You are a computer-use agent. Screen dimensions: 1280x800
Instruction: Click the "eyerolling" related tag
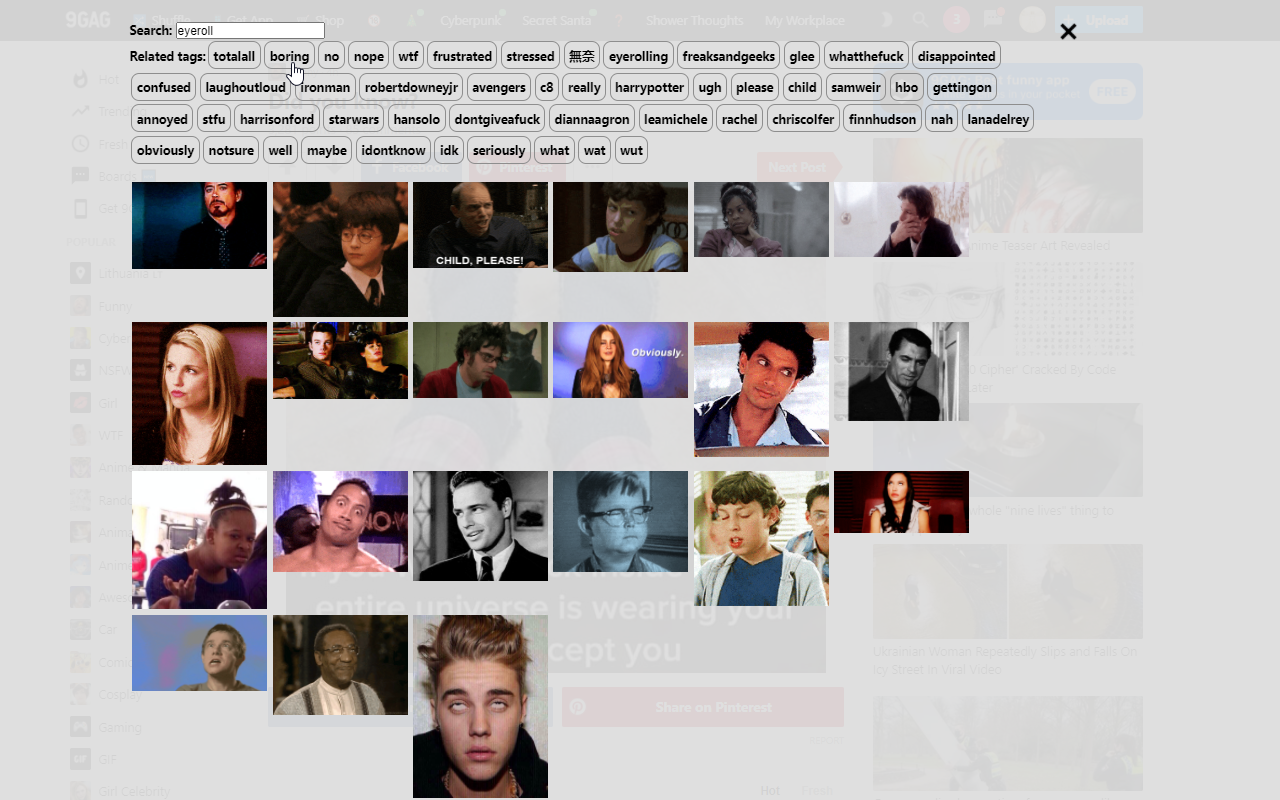click(x=638, y=56)
